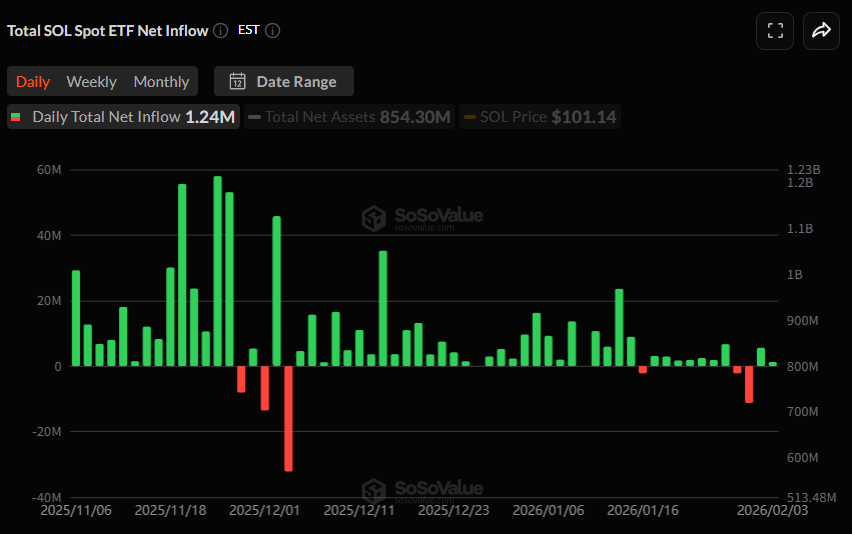Click the large red outflow bar near 2025/12/01
Viewport: 852px width, 534px height.
288,418
